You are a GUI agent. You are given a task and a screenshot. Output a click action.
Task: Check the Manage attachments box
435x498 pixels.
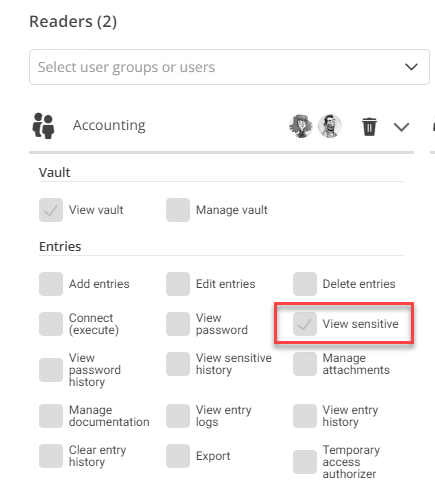click(x=305, y=364)
